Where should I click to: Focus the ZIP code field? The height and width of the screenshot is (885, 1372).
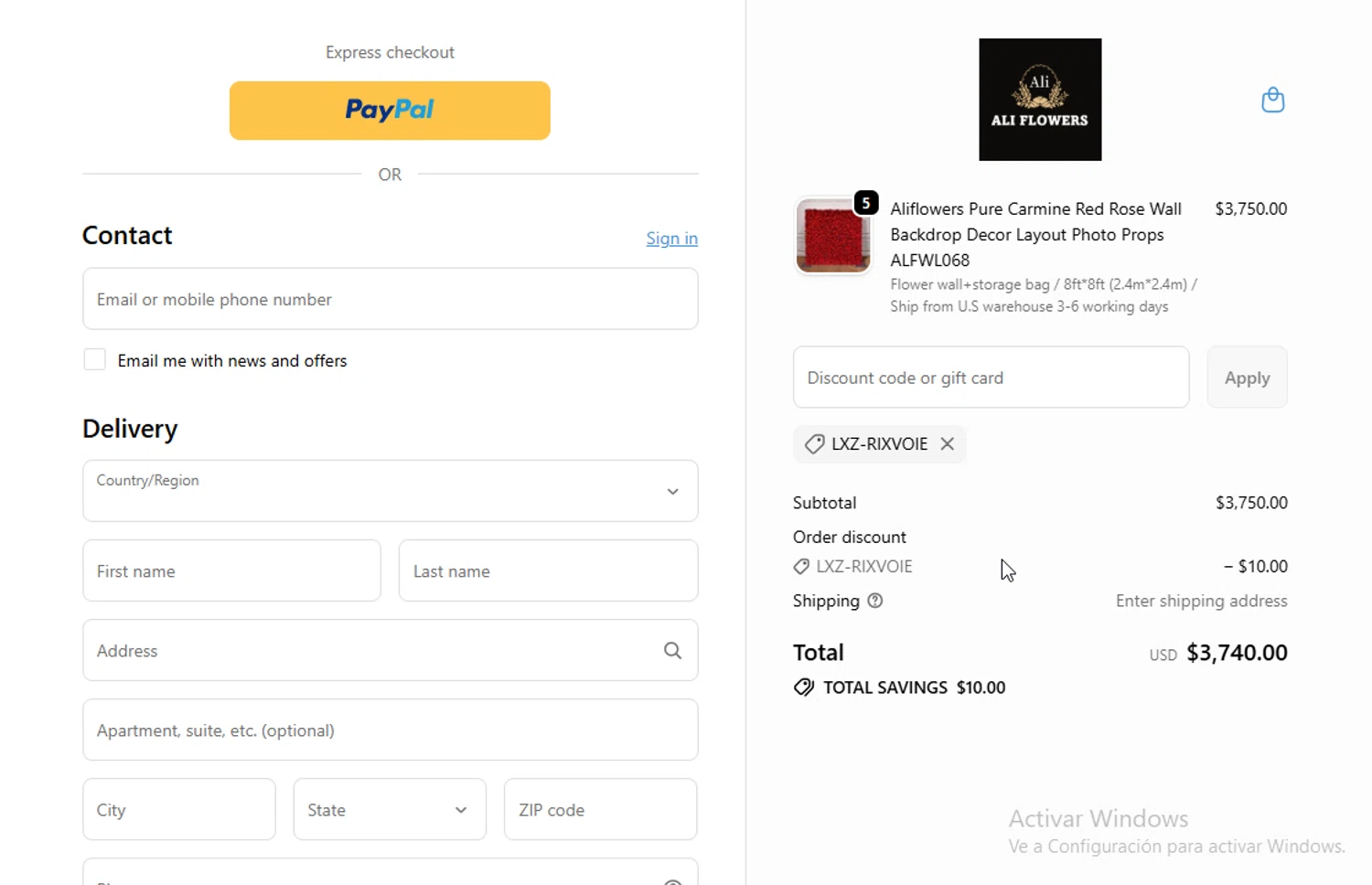coord(600,809)
